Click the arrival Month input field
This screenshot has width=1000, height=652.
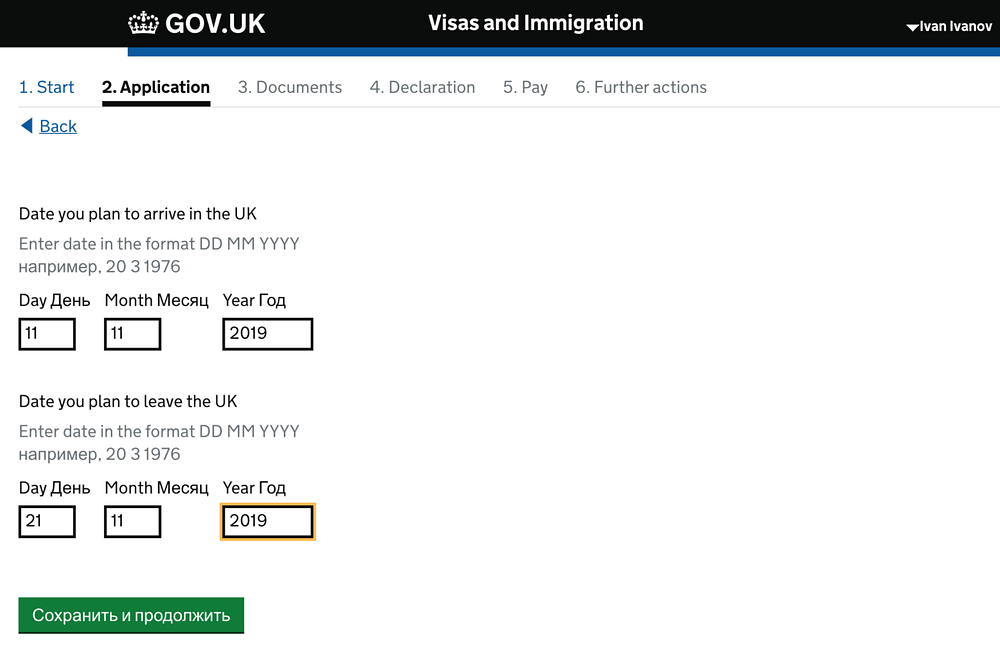[132, 334]
